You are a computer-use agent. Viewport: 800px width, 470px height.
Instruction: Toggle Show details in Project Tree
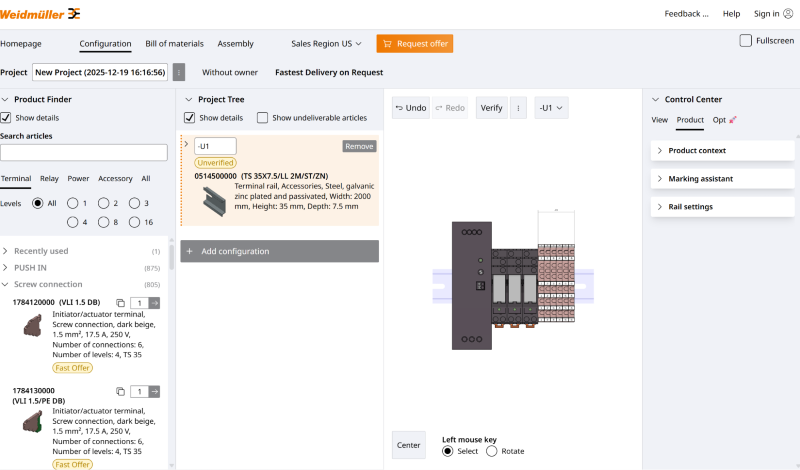point(189,118)
